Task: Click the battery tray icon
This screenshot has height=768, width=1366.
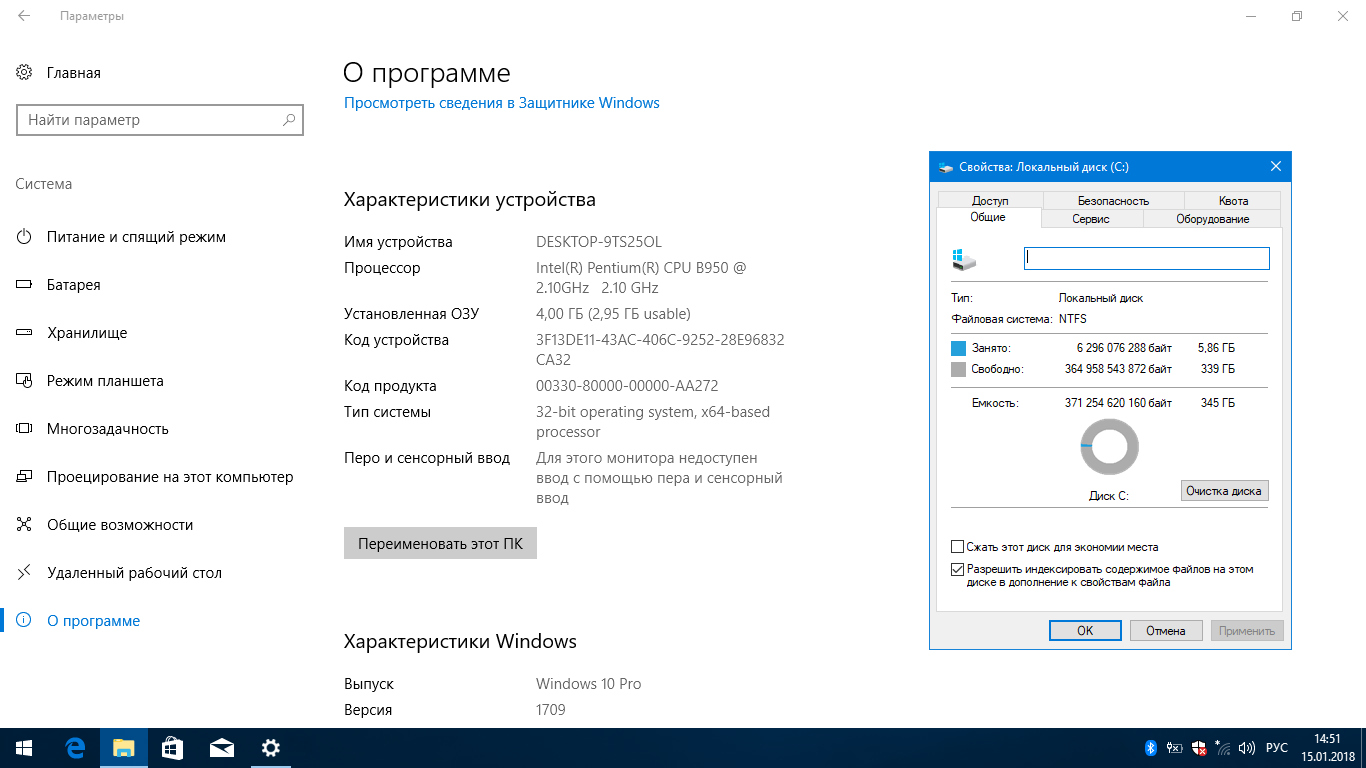Action: pos(1174,748)
